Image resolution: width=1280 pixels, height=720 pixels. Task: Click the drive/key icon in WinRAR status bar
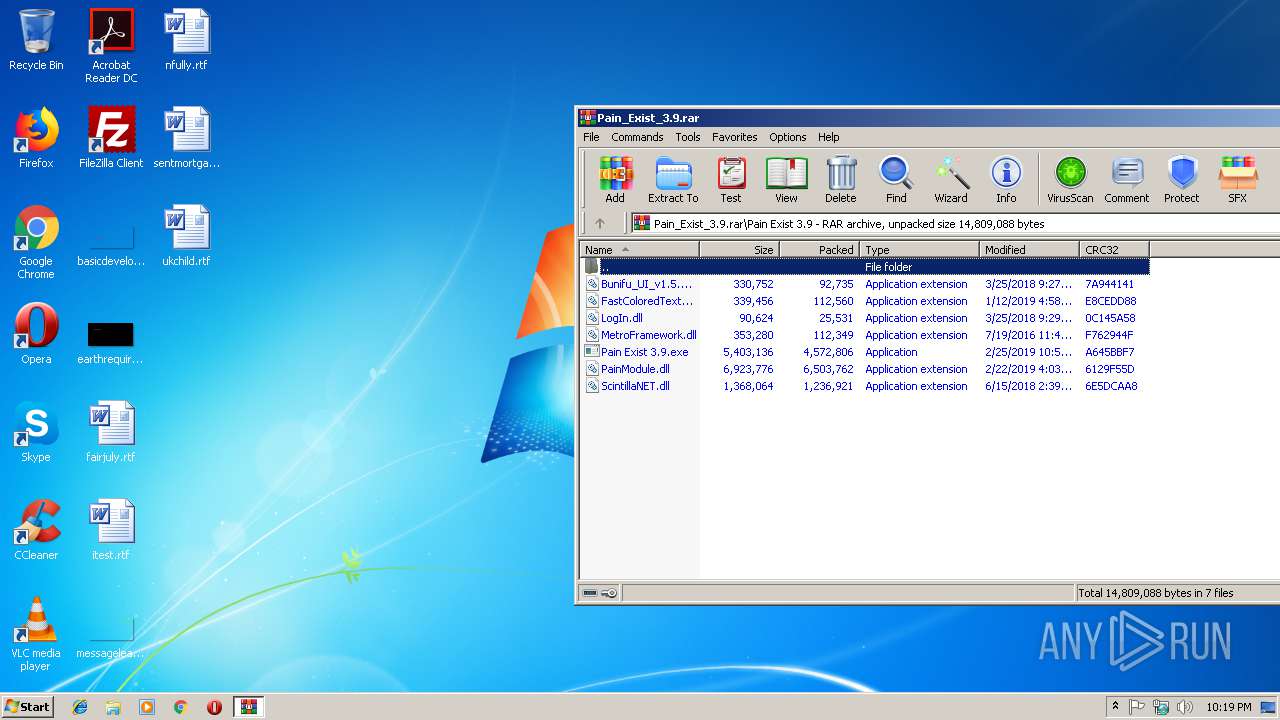click(600, 593)
